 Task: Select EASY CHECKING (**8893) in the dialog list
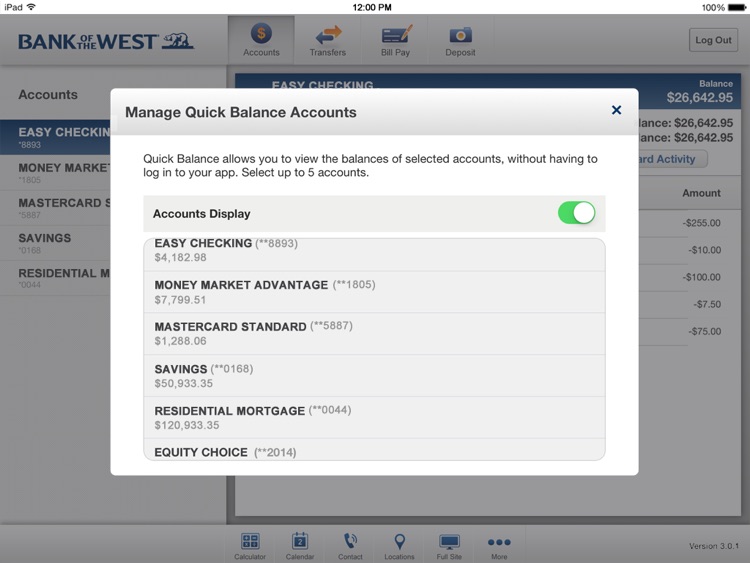click(x=375, y=254)
